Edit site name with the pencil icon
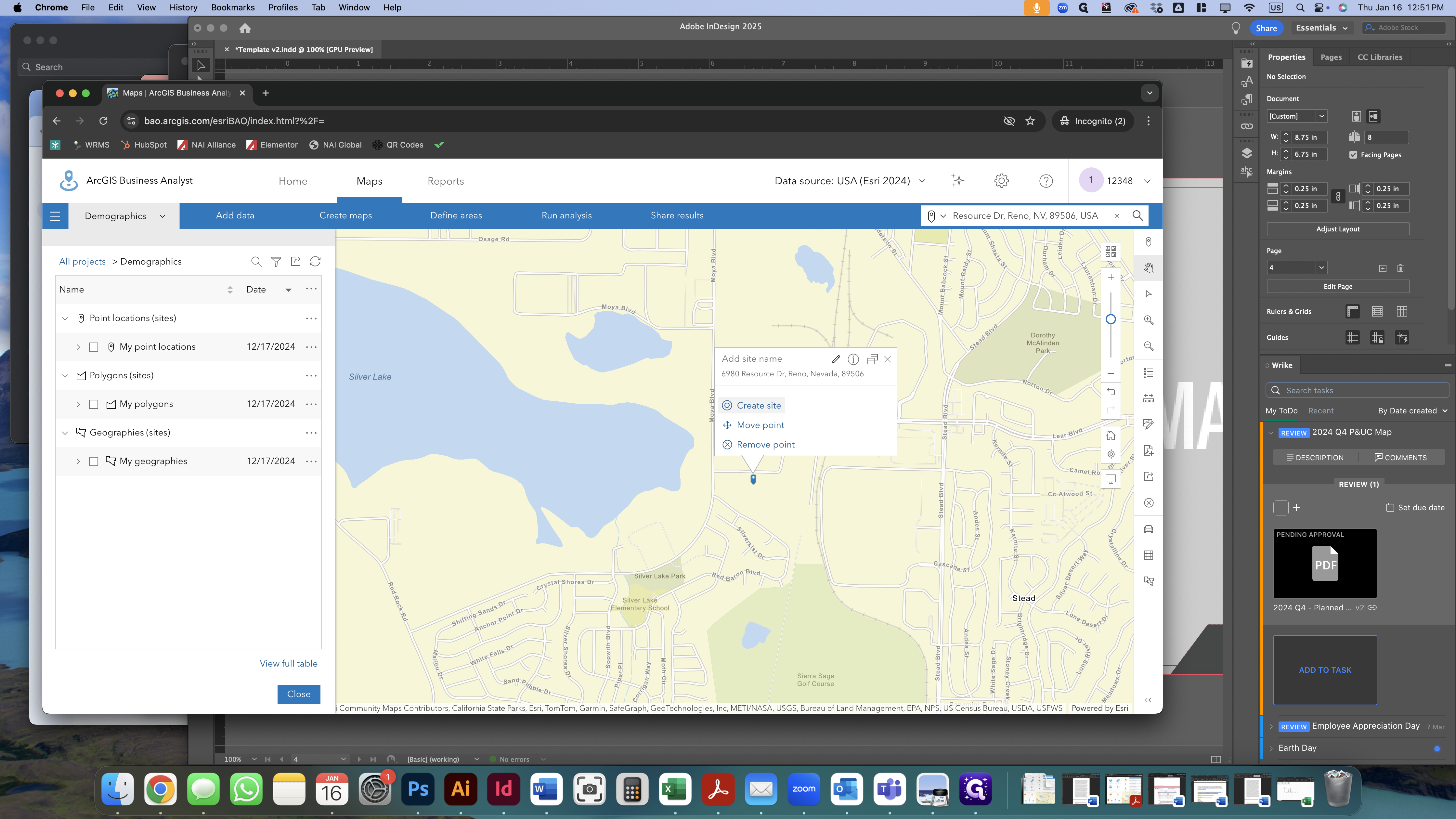This screenshot has width=1456, height=819. (x=836, y=359)
